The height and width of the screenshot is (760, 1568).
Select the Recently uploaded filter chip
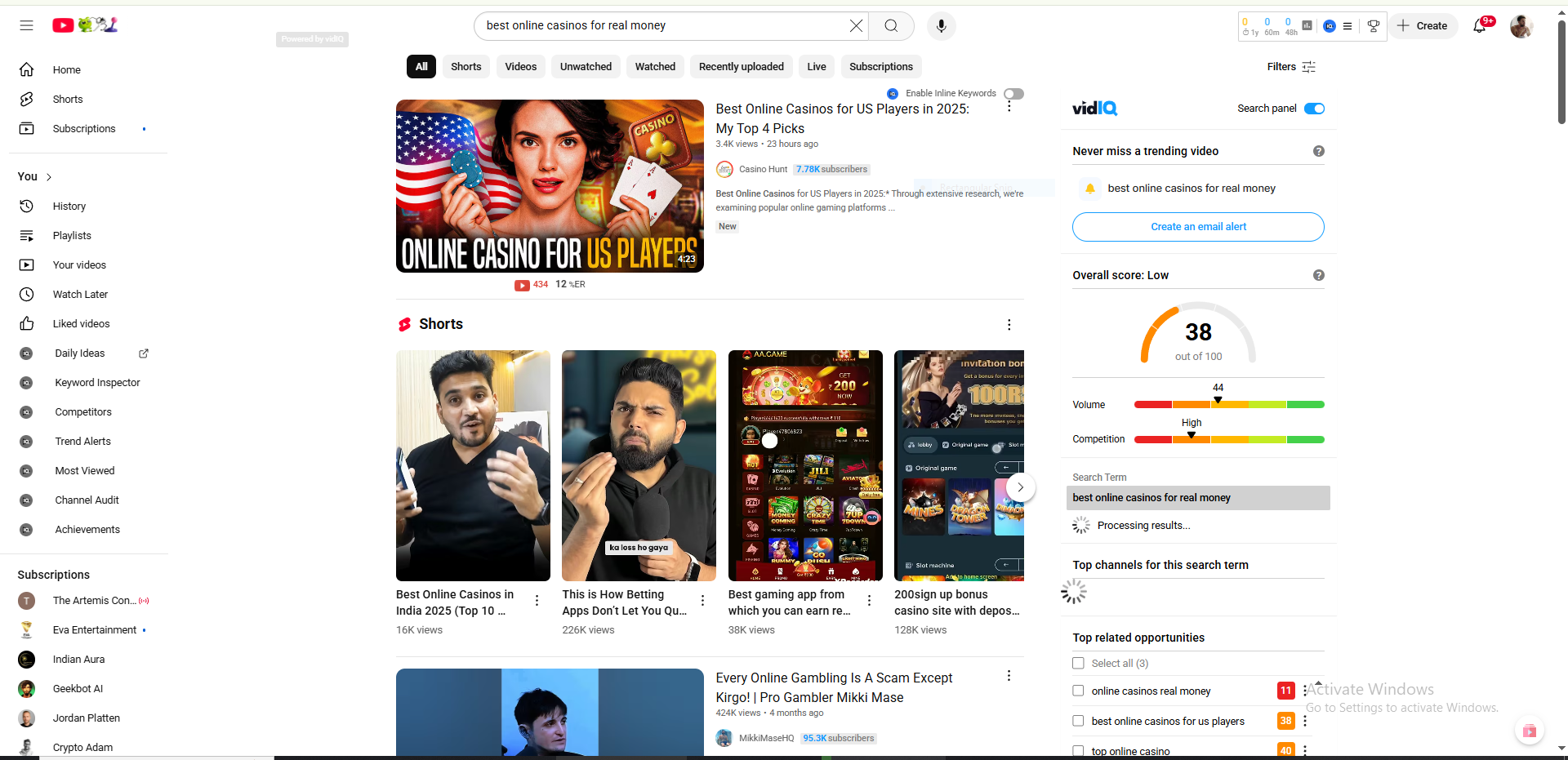(x=742, y=67)
